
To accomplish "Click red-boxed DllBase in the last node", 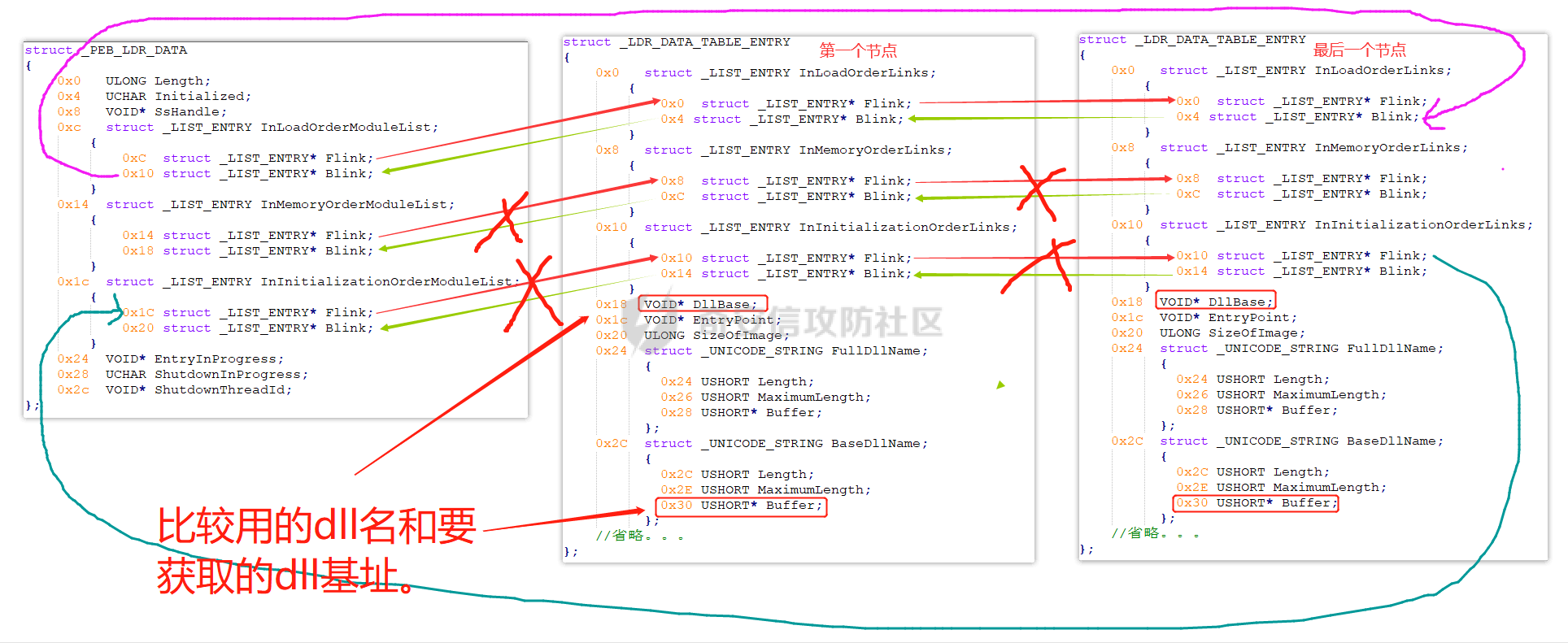I will pos(1216,302).
